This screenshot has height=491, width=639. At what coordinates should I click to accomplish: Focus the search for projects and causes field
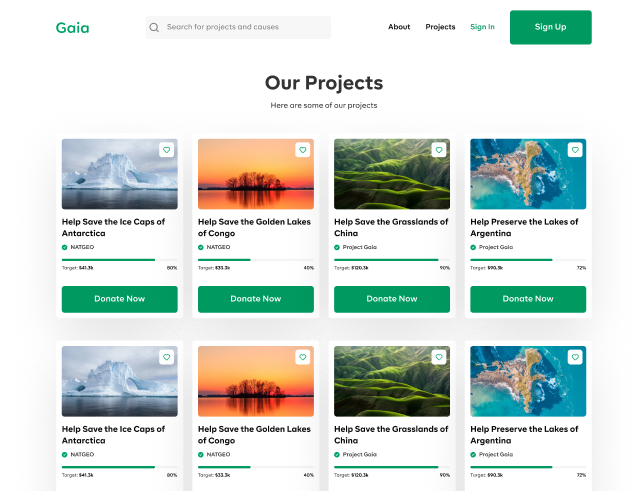pyautogui.click(x=238, y=27)
